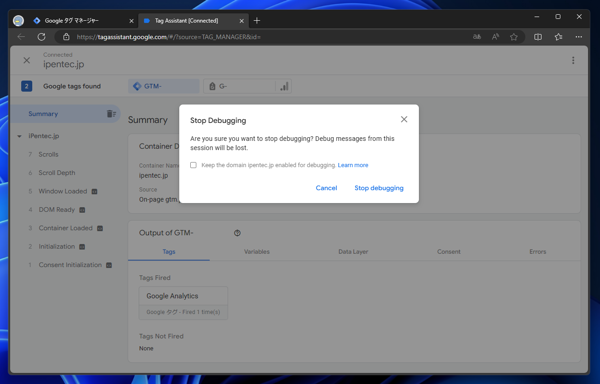Close the Google タグ マネージャー browser tab
The image size is (600, 384).
[x=131, y=21]
